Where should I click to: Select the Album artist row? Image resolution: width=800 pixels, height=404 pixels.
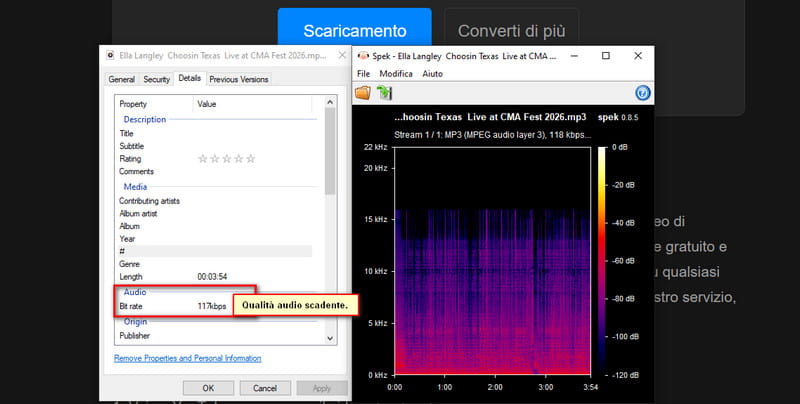tap(214, 214)
